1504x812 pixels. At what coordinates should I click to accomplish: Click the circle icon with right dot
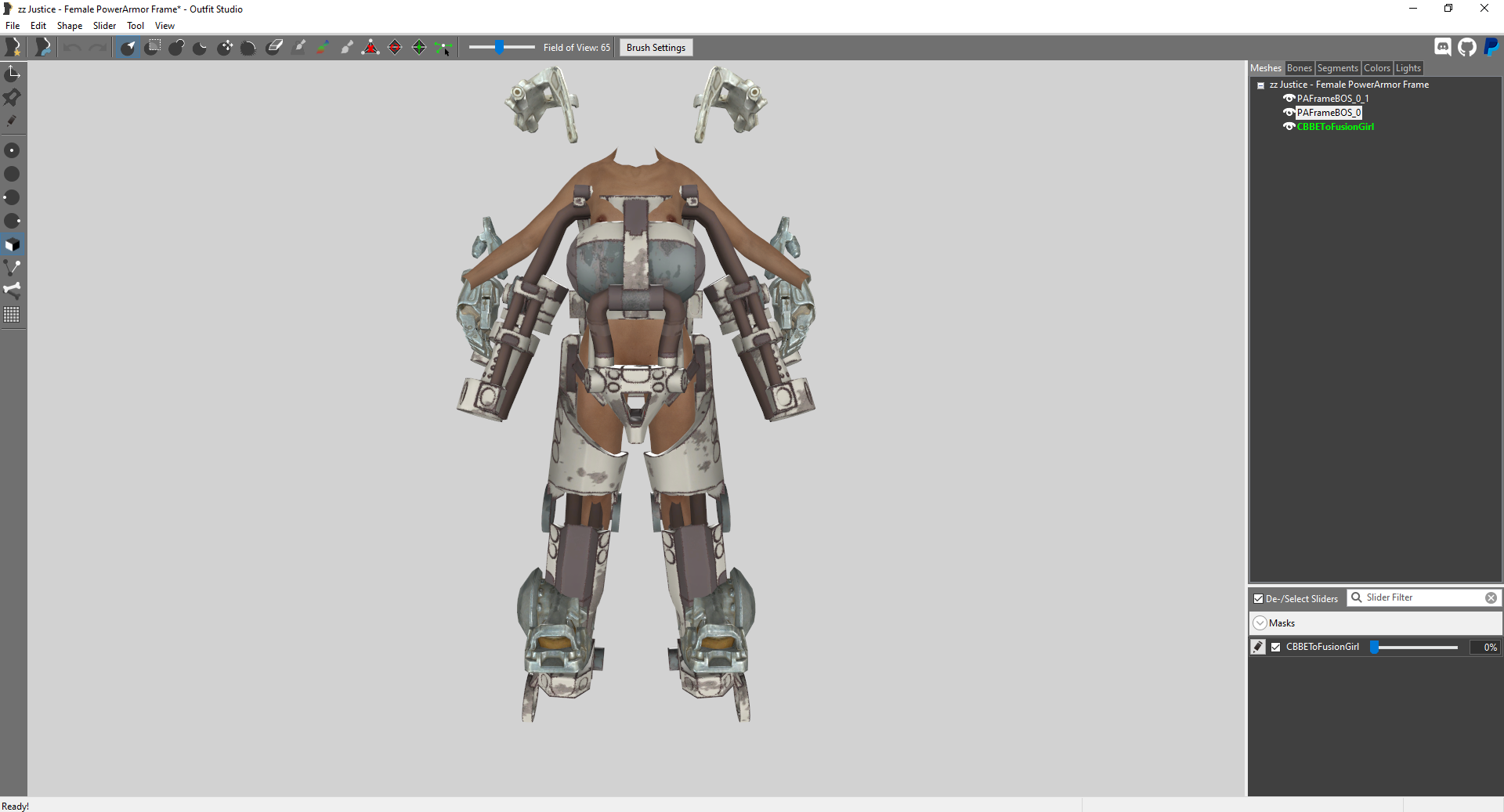click(x=13, y=221)
